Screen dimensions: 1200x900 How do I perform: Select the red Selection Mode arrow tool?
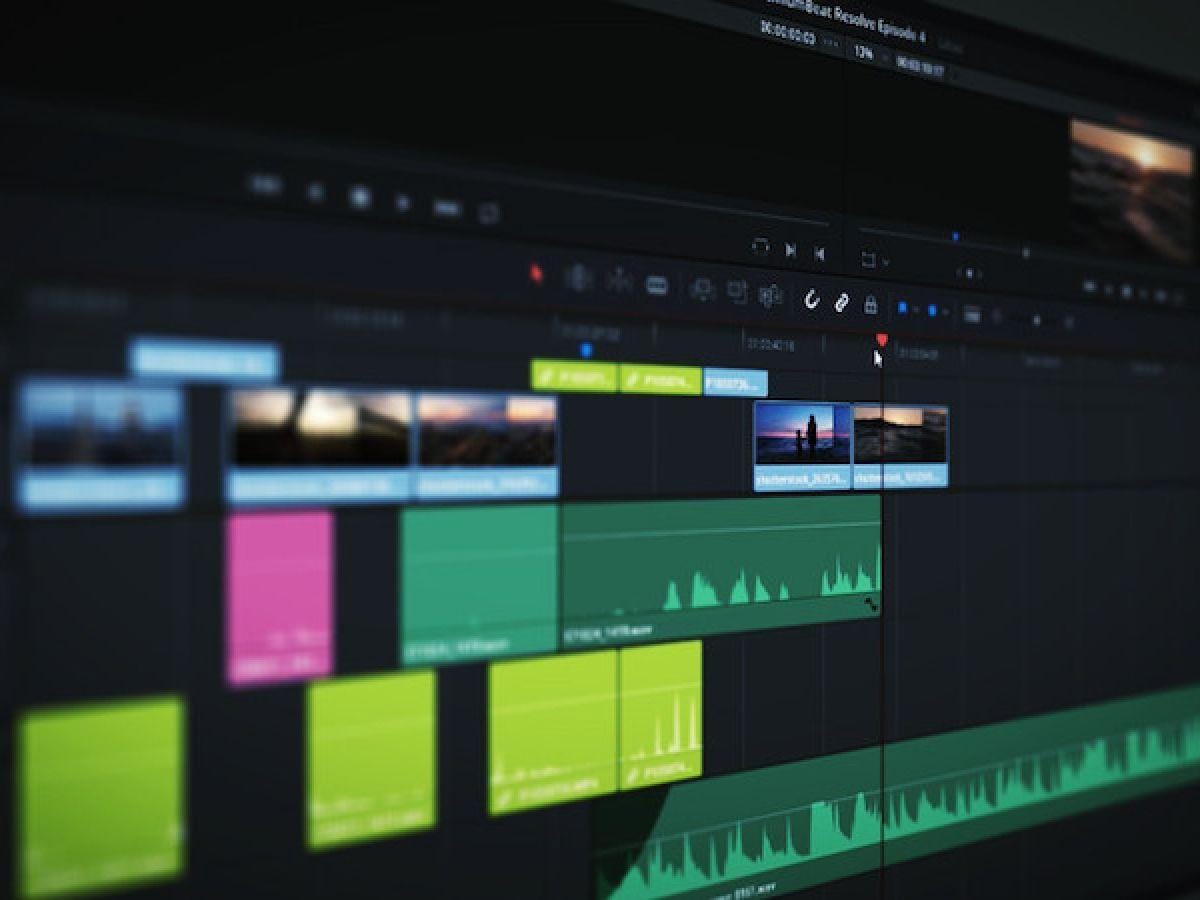click(536, 273)
